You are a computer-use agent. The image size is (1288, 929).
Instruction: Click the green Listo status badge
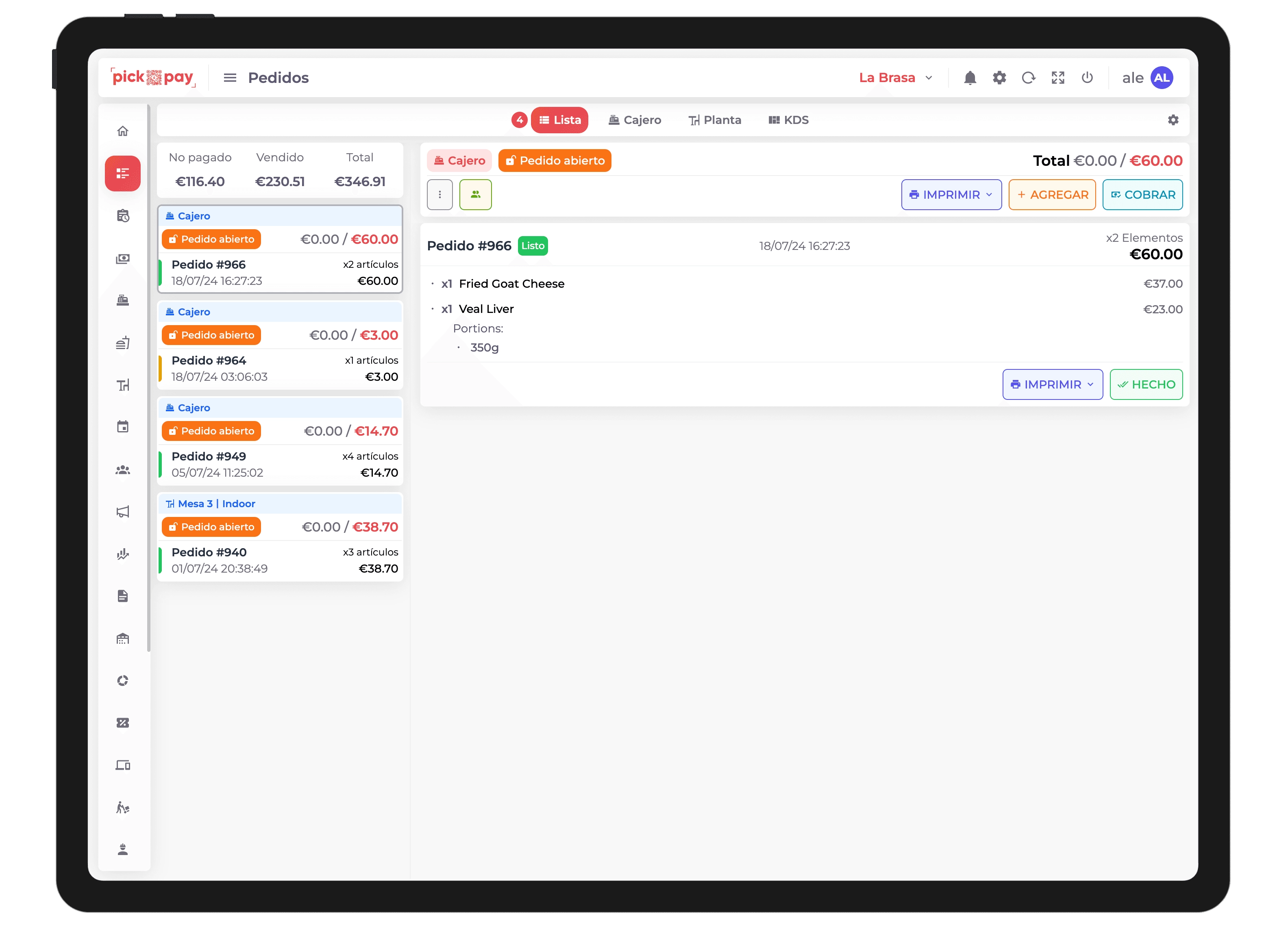(x=533, y=246)
